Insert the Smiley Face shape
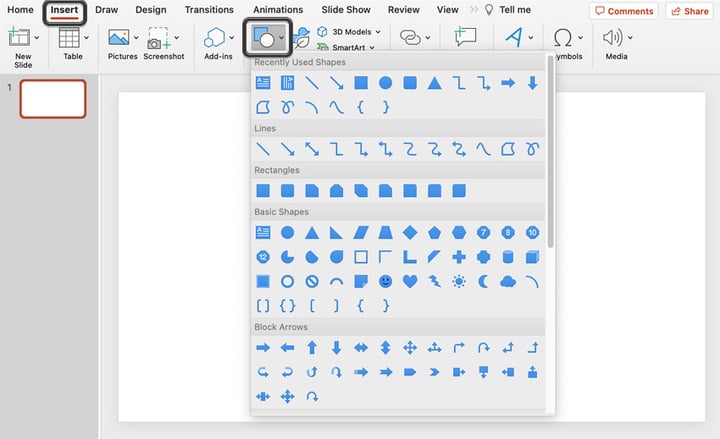Viewport: 720px width, 439px height. coord(385,281)
